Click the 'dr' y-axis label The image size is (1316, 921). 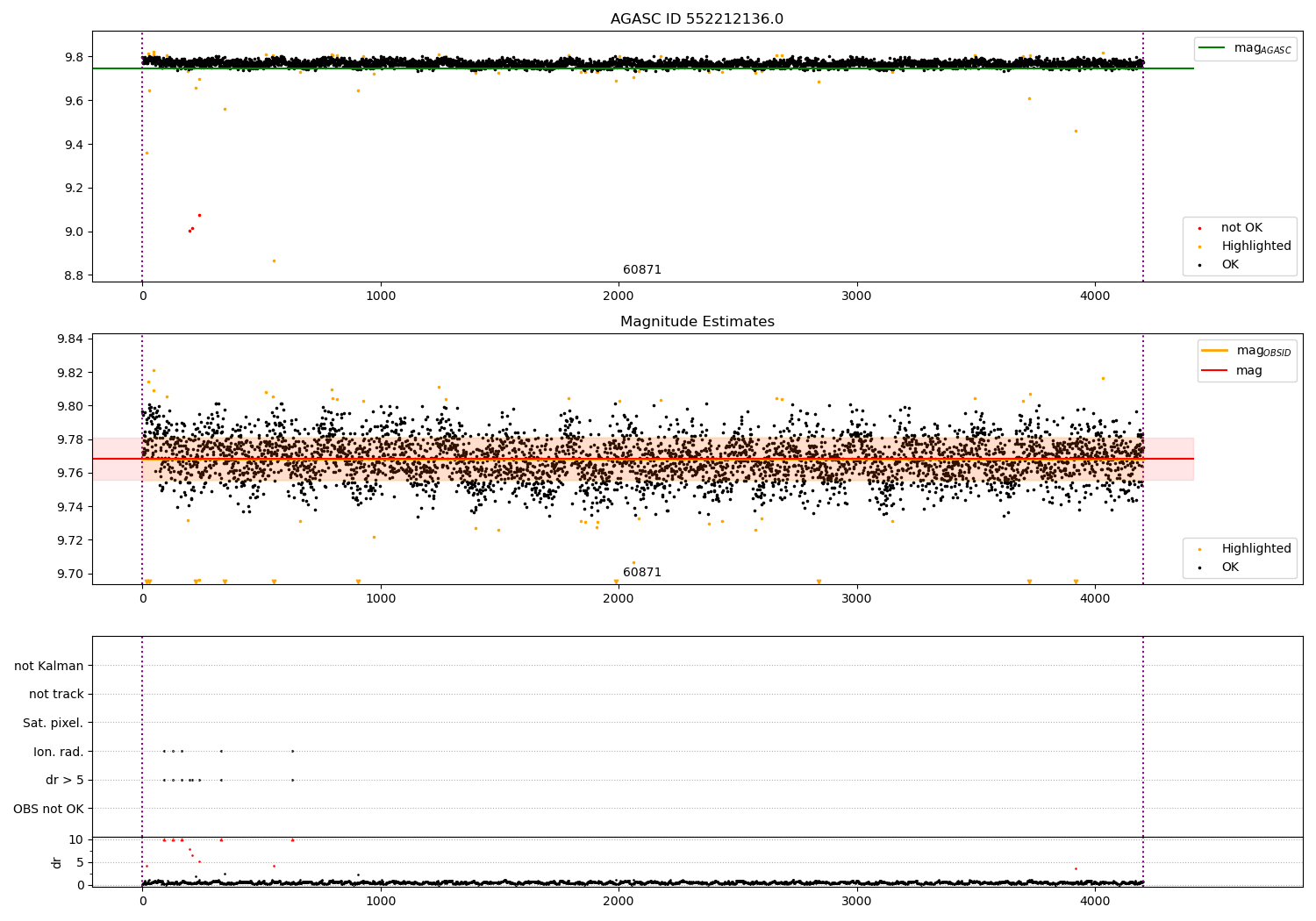(x=57, y=862)
